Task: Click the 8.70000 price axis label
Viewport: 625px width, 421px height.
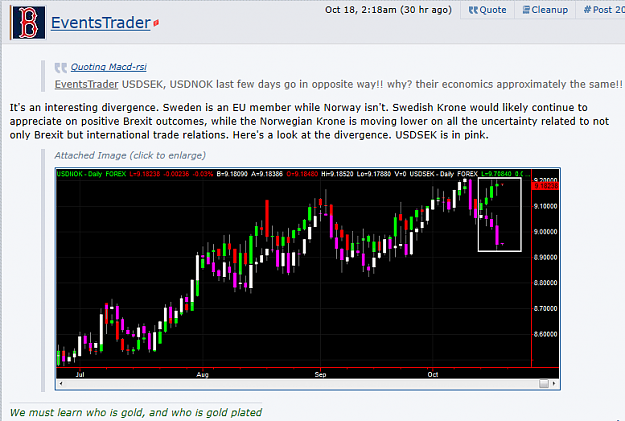Action: coord(546,309)
